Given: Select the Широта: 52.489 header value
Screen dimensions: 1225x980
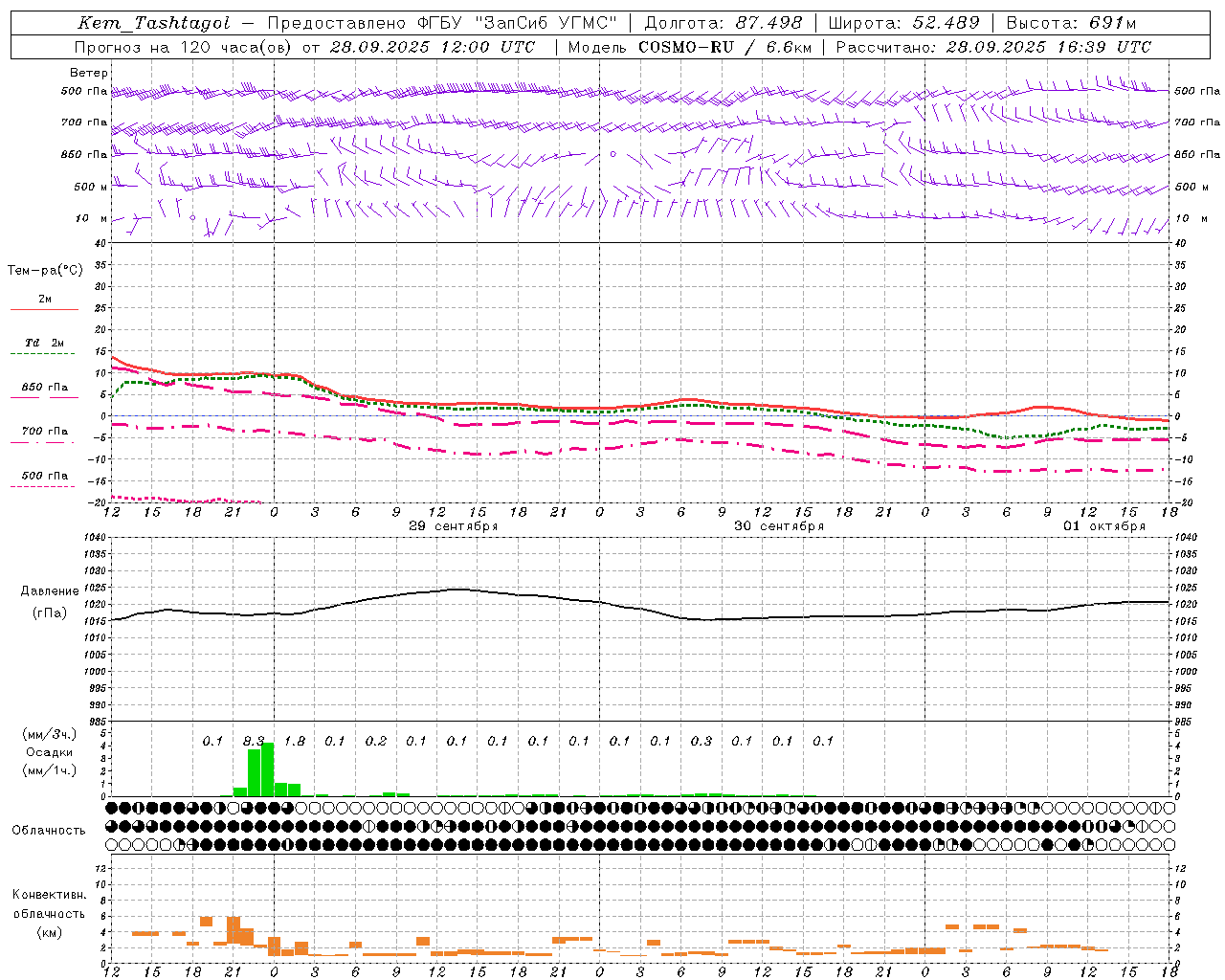Looking at the screenshot, I should (903, 23).
